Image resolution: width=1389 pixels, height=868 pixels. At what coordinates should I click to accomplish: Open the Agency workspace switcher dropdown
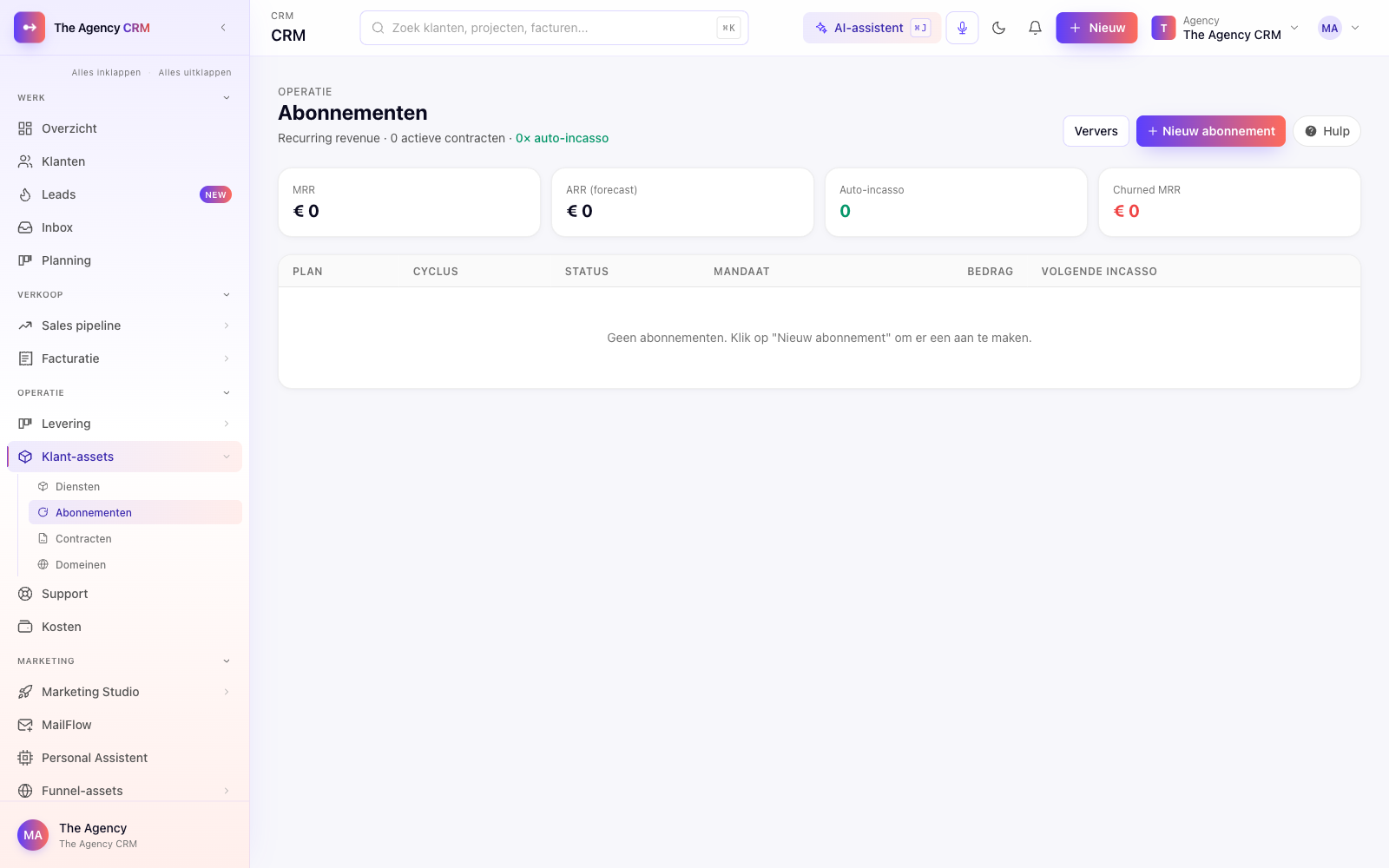1225,28
